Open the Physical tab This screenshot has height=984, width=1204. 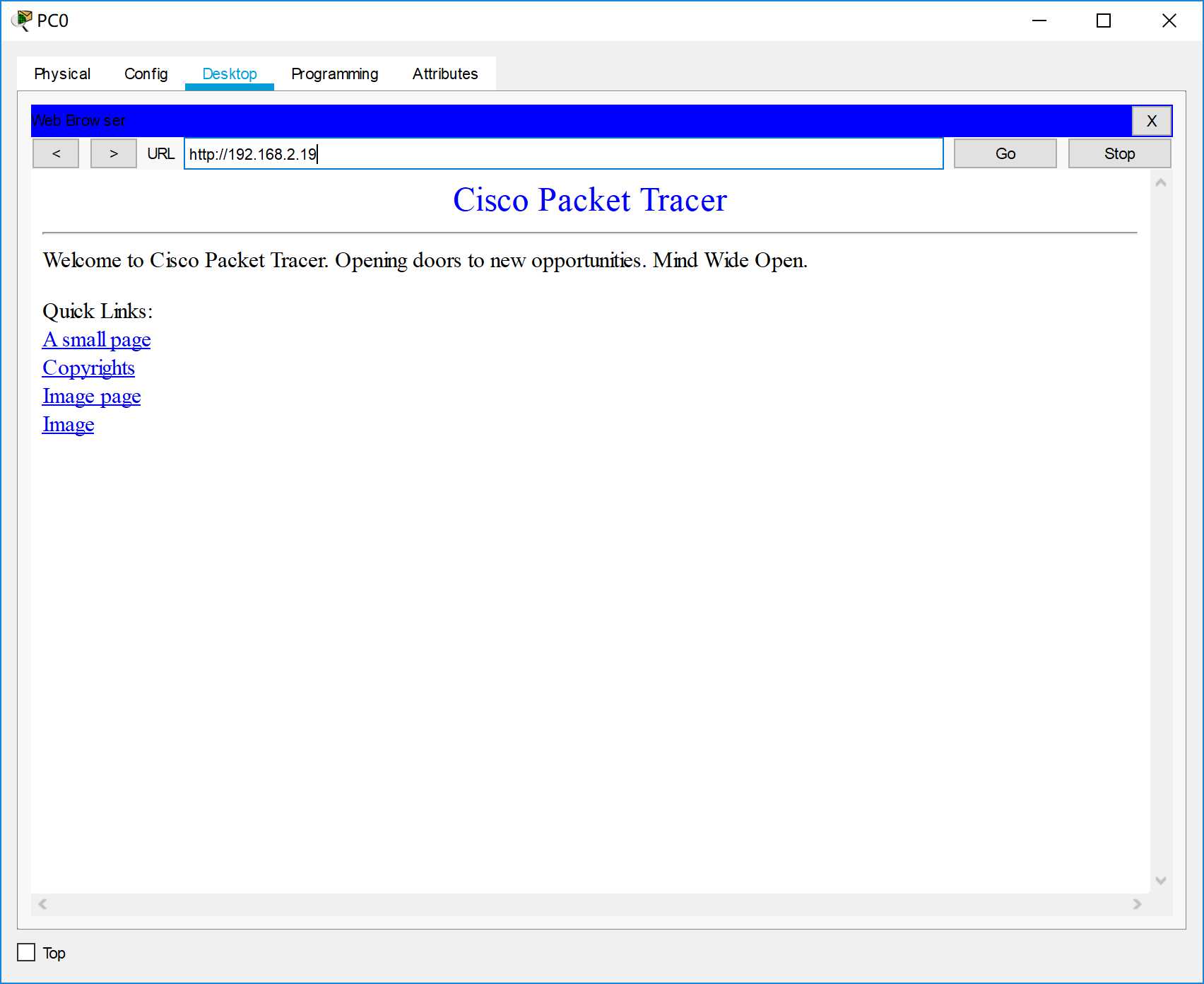(x=62, y=74)
